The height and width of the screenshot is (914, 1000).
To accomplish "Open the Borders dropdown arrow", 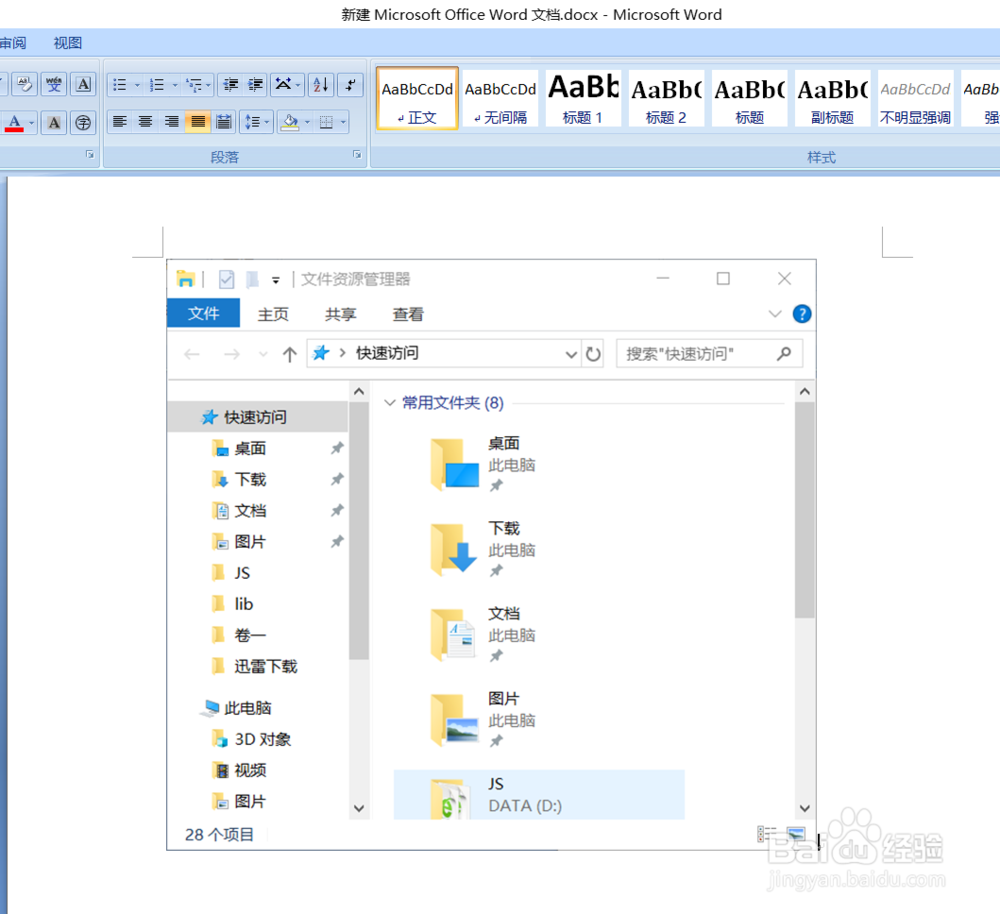I will tap(343, 122).
